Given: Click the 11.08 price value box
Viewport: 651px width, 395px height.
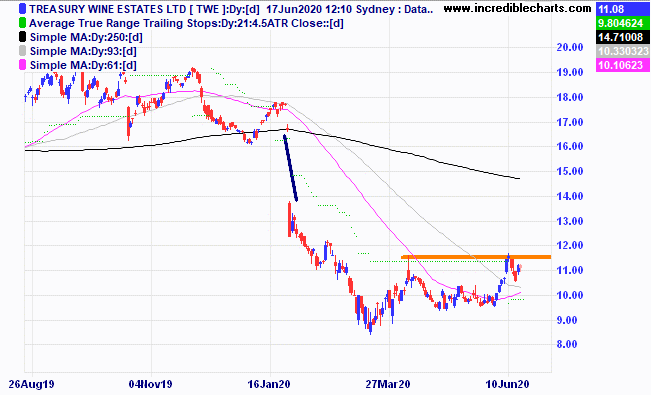Looking at the screenshot, I should coord(622,9).
